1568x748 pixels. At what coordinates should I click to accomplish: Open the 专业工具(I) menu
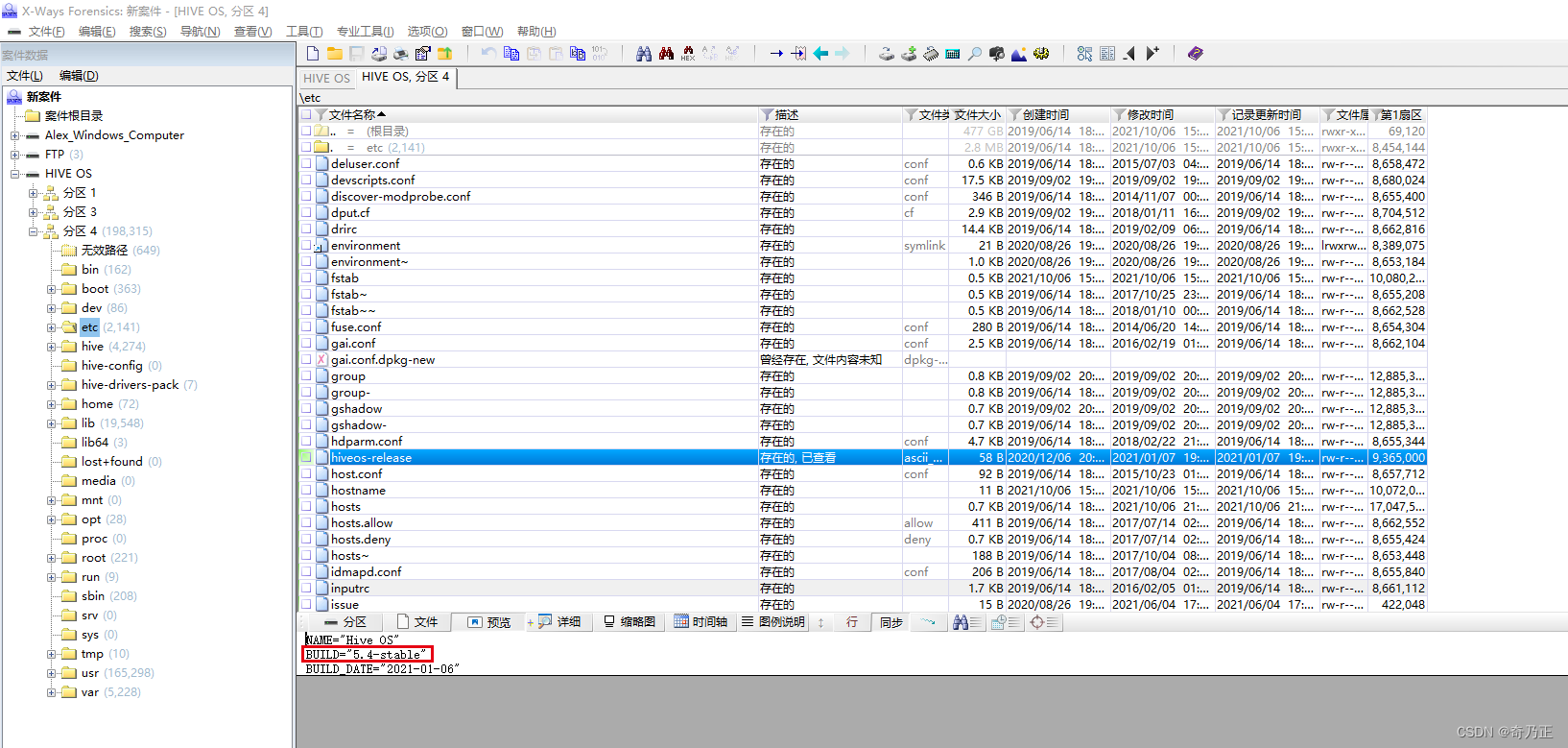[x=365, y=32]
